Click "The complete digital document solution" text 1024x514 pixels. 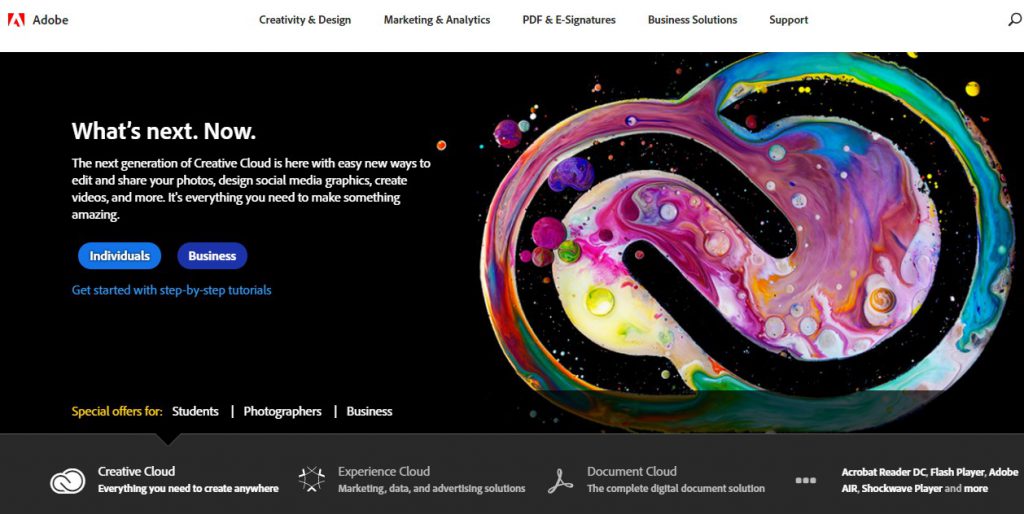pos(676,489)
